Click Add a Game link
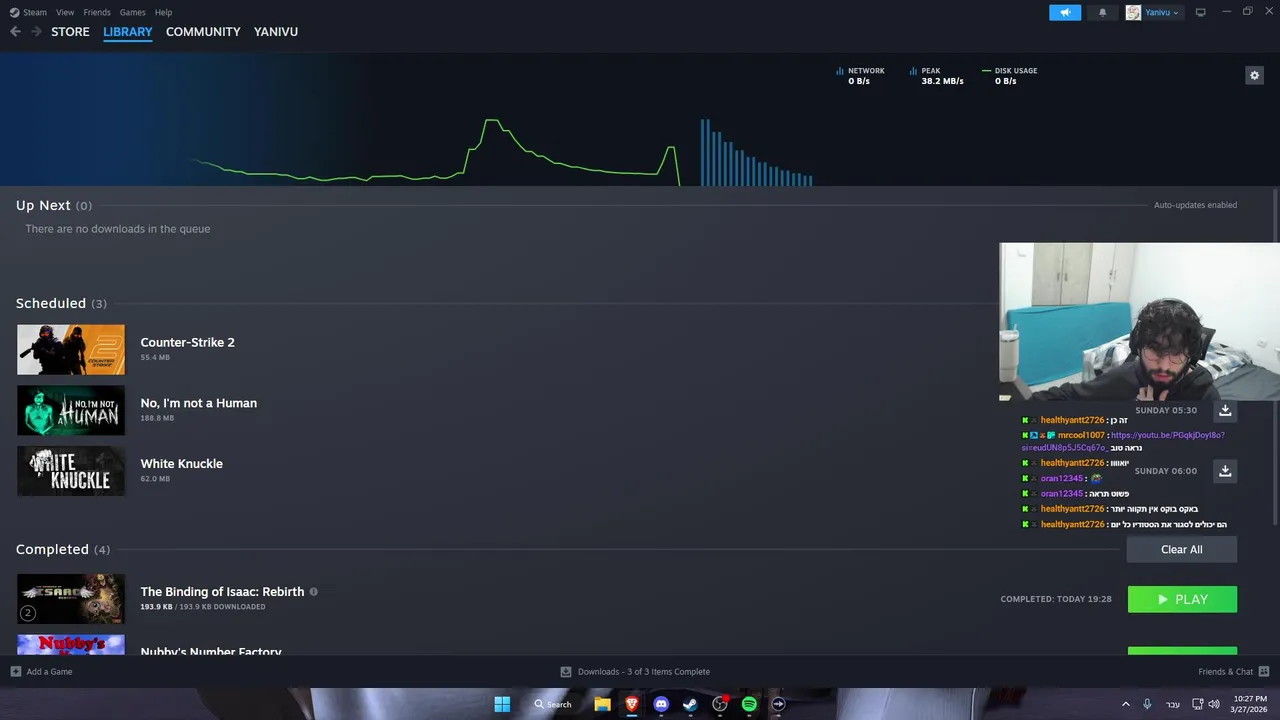This screenshot has height=720, width=1280. (x=49, y=671)
